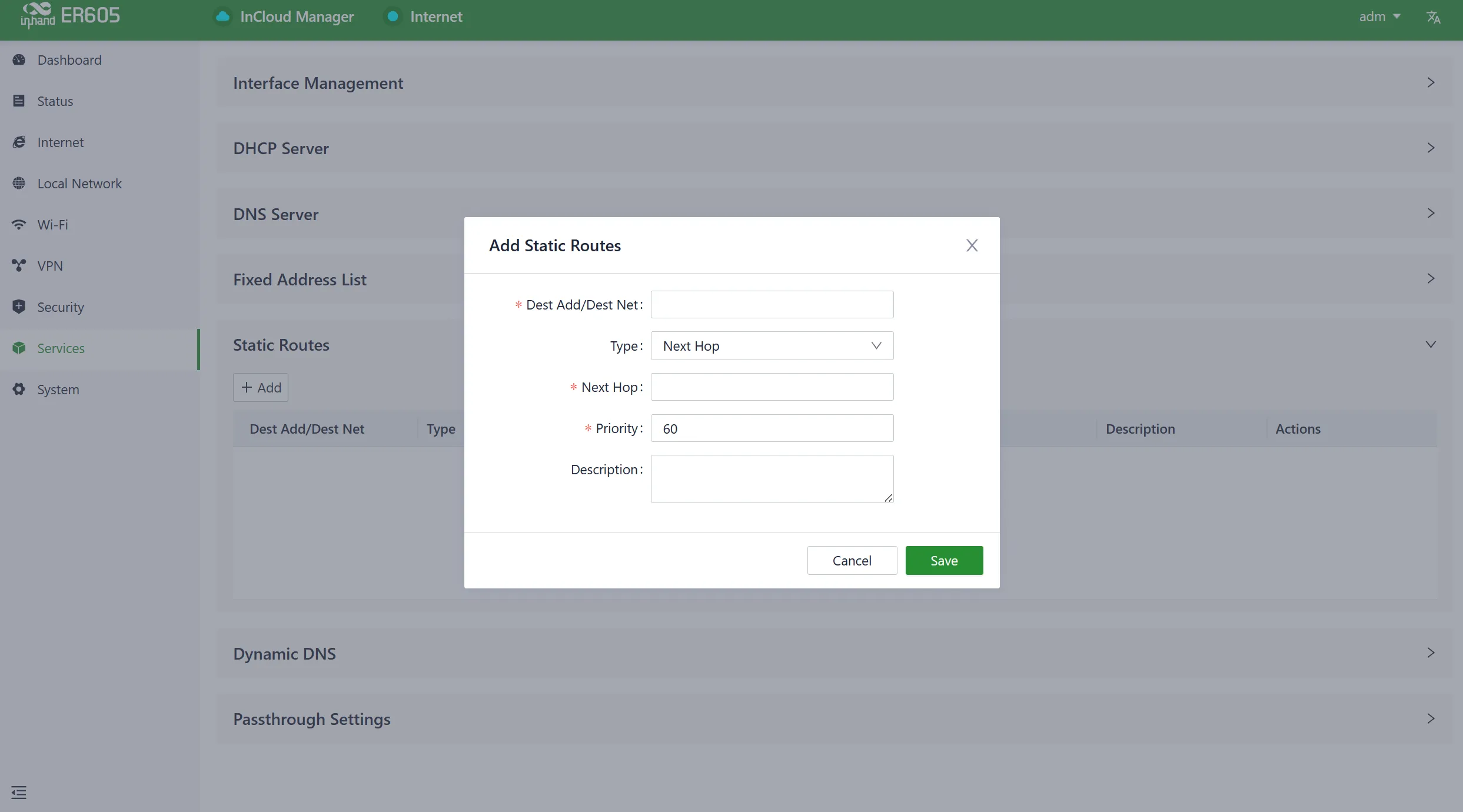Click the Services cube icon

pyautogui.click(x=19, y=348)
